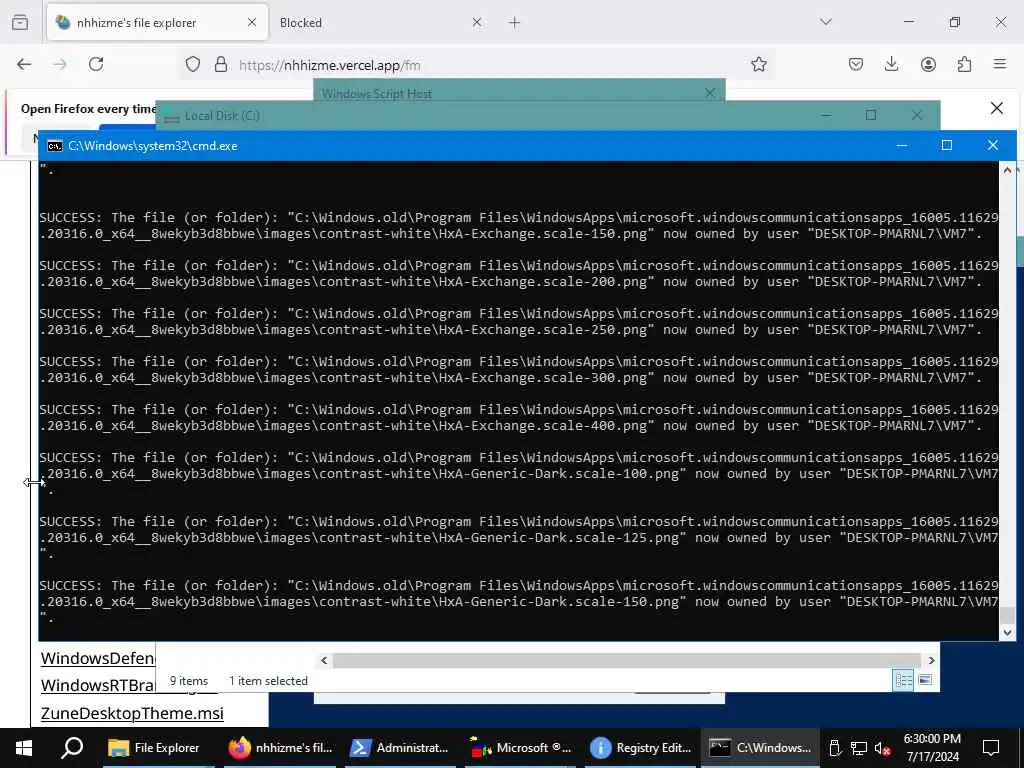Click cmd.exe title bar icon

(x=55, y=146)
